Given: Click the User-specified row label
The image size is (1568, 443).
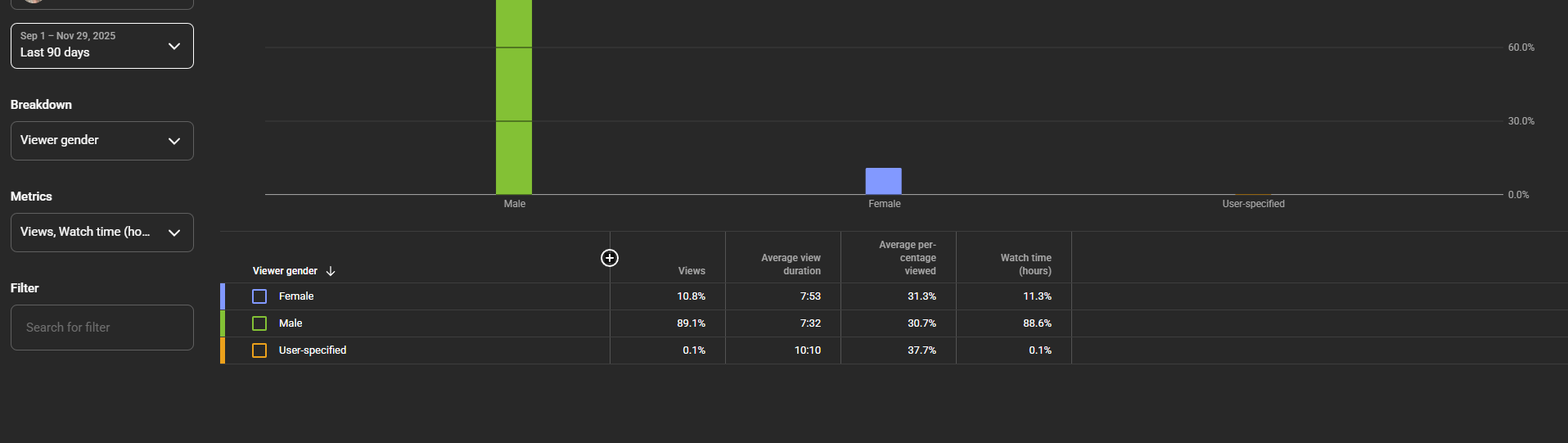Looking at the screenshot, I should pos(313,350).
